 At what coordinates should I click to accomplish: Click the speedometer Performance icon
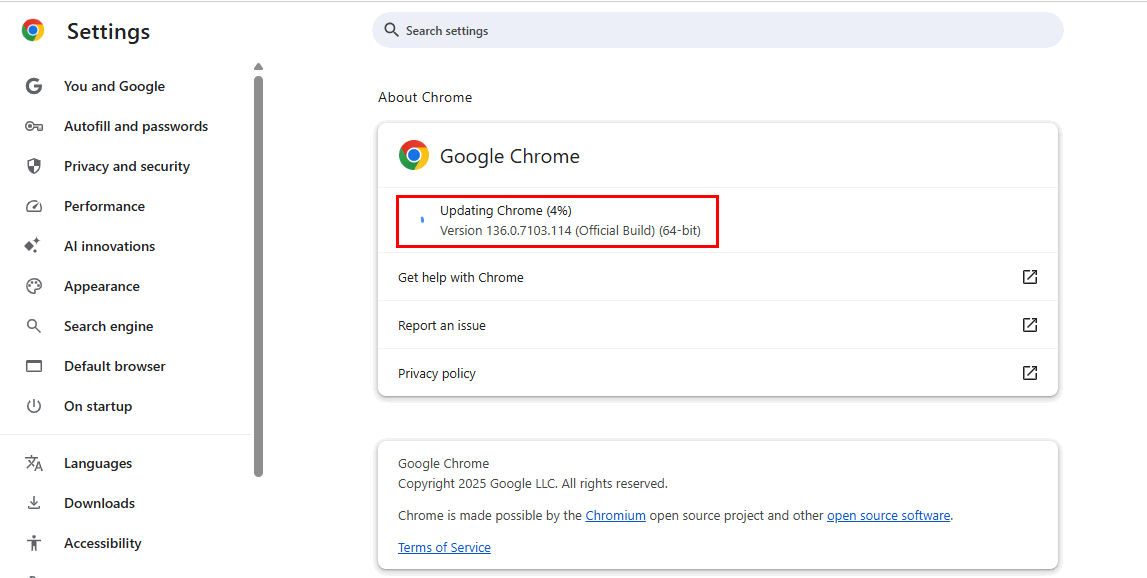pos(34,206)
